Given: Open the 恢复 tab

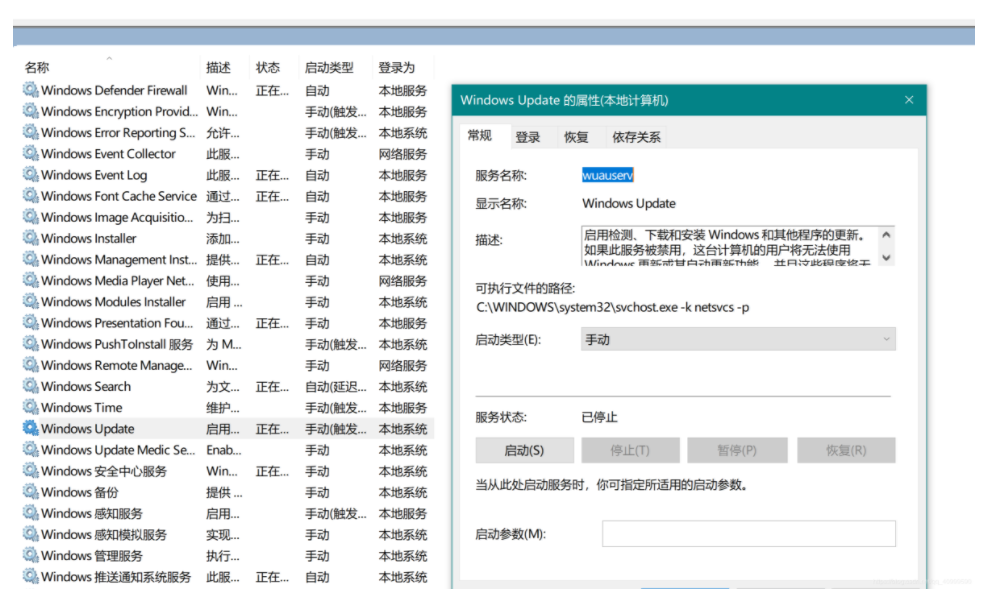Looking at the screenshot, I should pyautogui.click(x=576, y=137).
